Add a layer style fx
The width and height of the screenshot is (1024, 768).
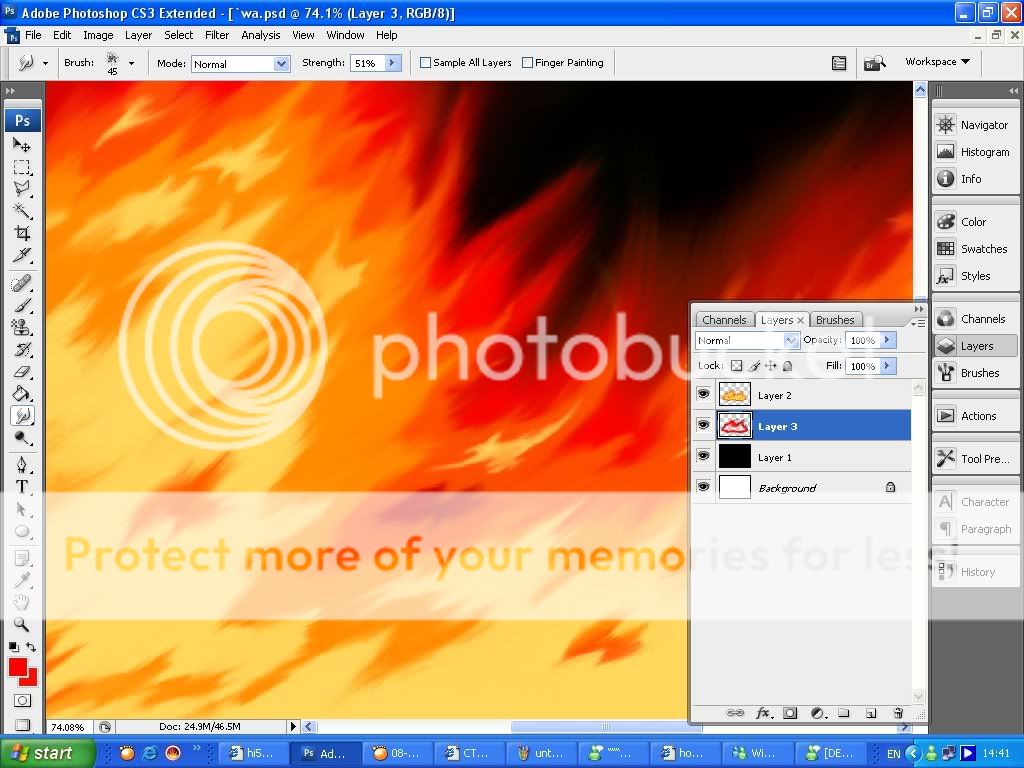[763, 713]
